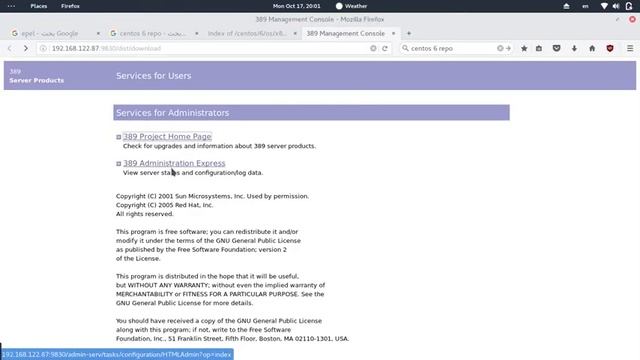Switch to the epel Google tab

[x=56, y=33]
